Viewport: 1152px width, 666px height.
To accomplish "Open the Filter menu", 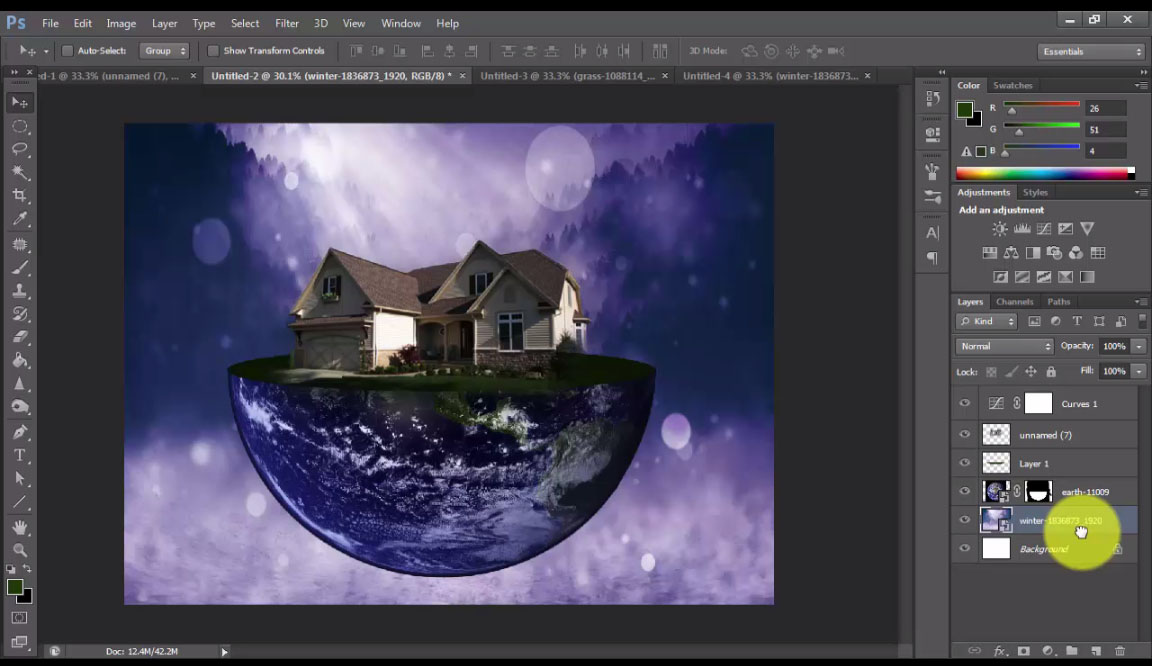I will click(287, 22).
